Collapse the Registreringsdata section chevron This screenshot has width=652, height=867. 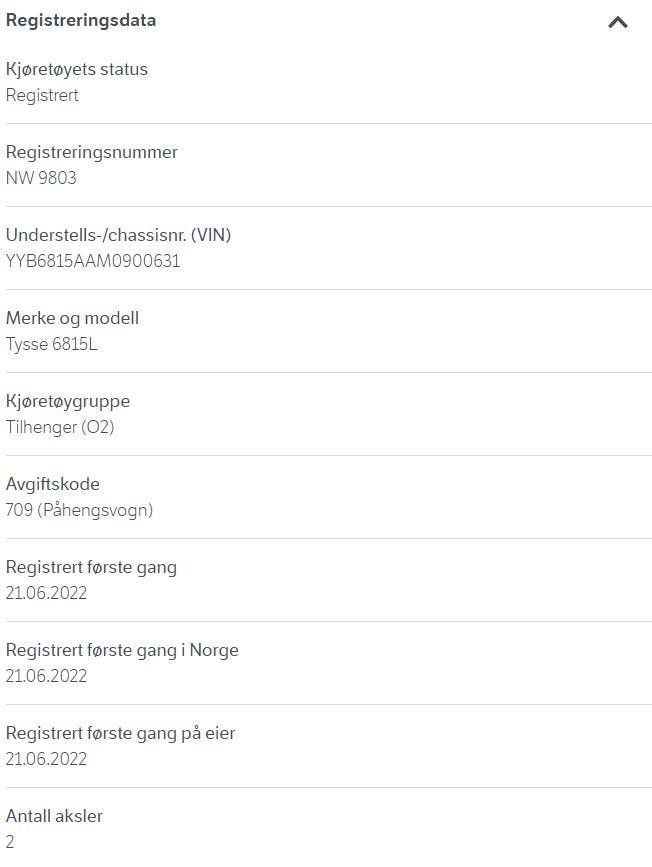pyautogui.click(x=618, y=22)
